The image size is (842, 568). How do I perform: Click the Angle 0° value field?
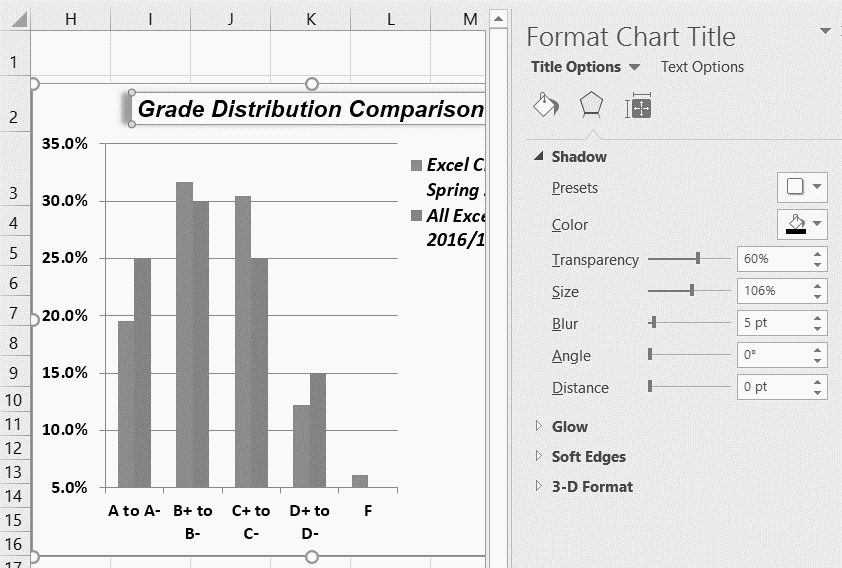point(774,355)
